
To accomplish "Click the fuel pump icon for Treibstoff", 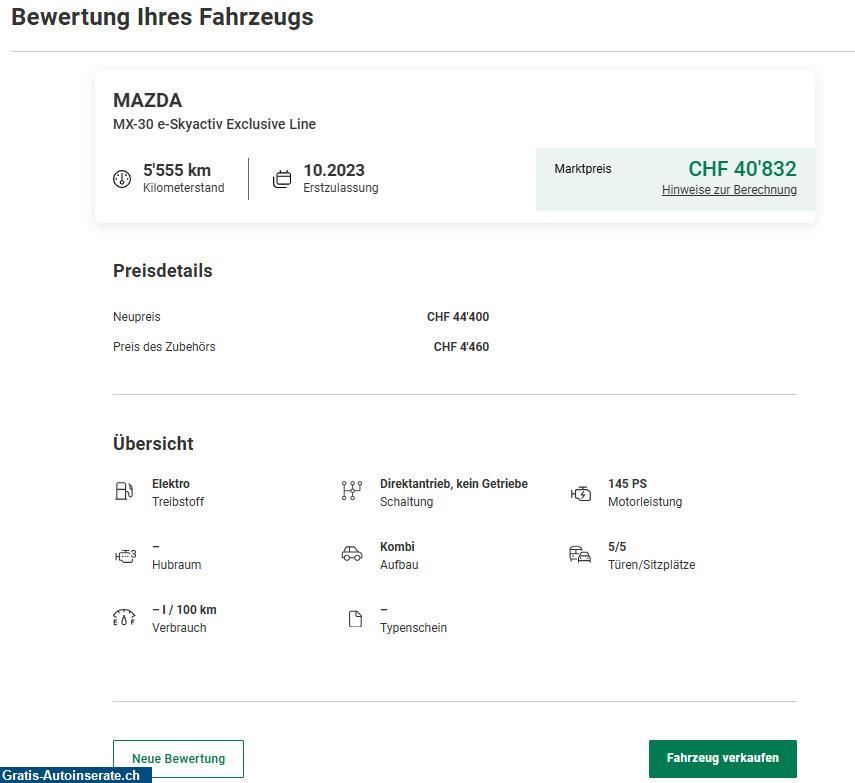I will (x=124, y=491).
